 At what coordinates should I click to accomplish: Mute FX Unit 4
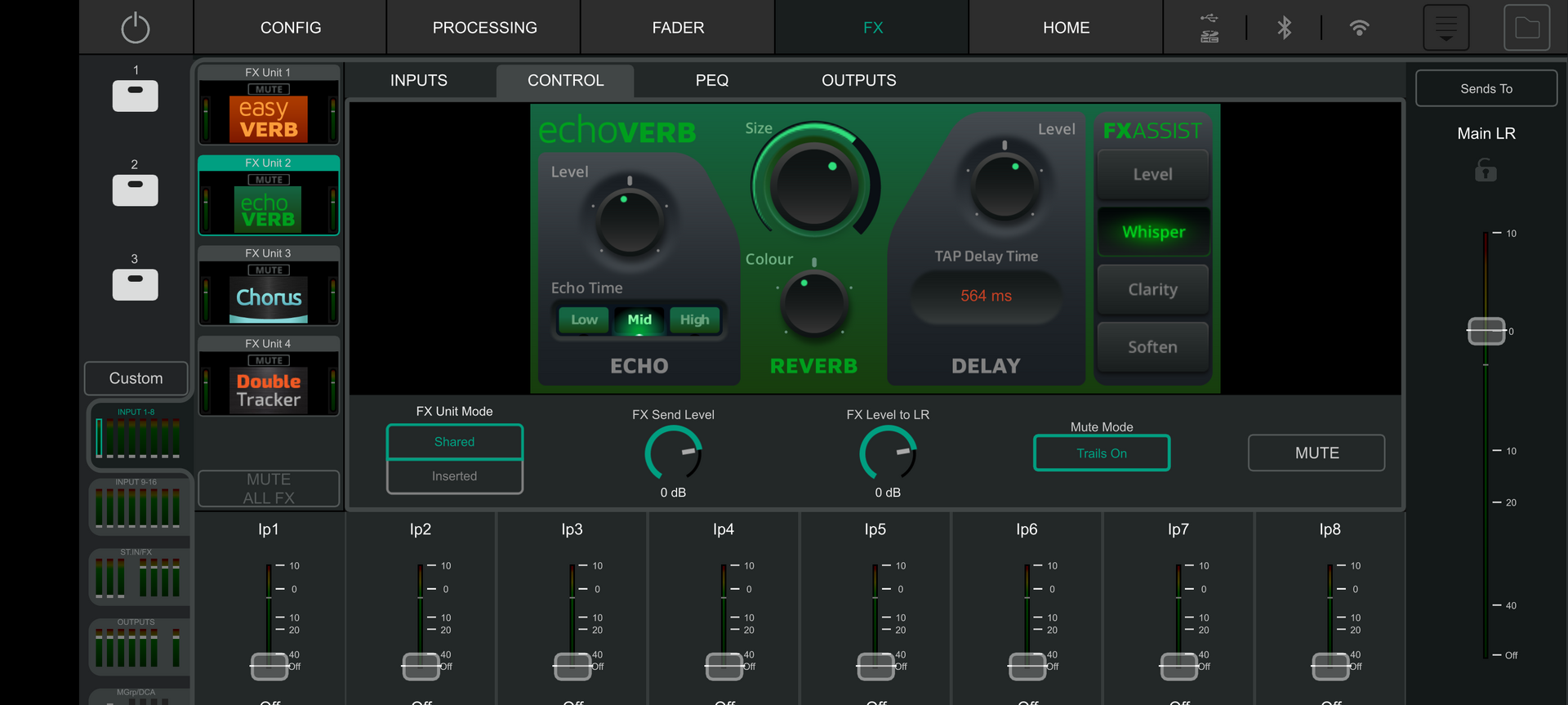[269, 360]
